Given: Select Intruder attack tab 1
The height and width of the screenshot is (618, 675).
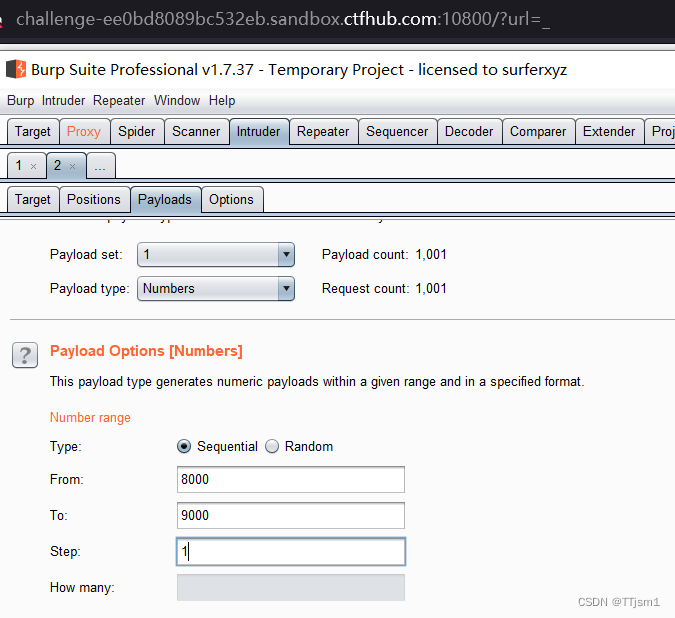Looking at the screenshot, I should [x=19, y=165].
